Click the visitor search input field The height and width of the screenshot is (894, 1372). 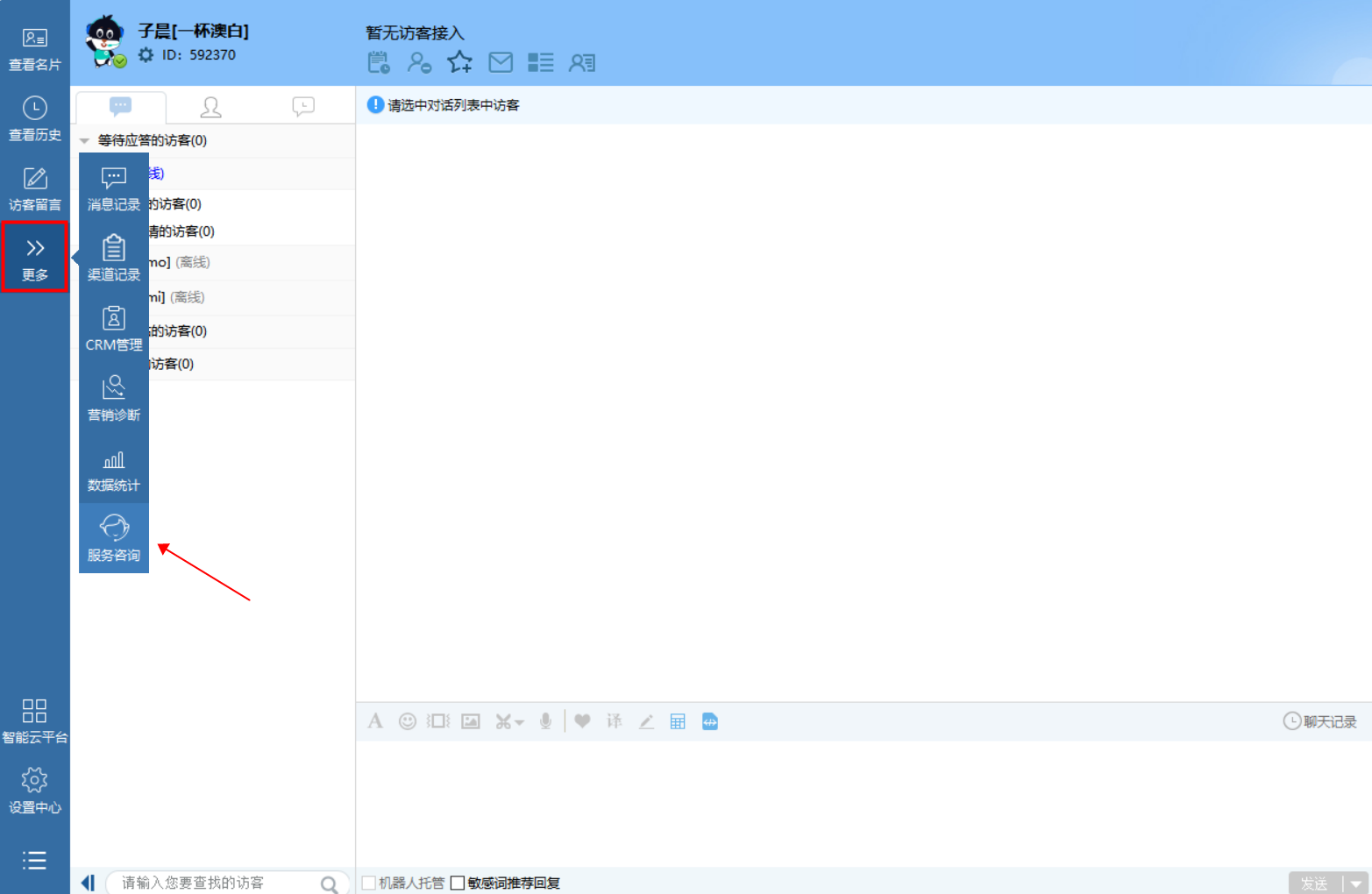215,883
